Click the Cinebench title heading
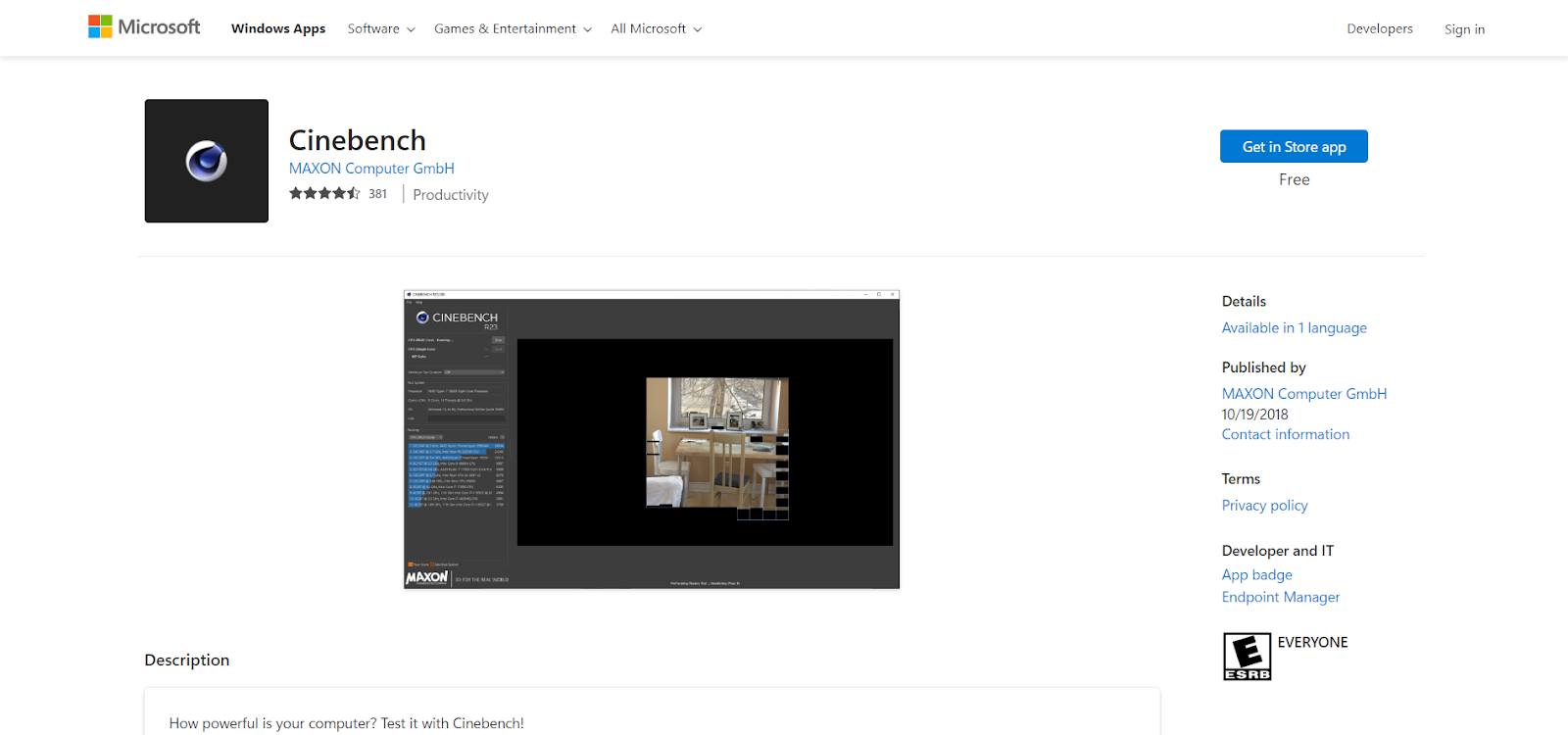 click(x=358, y=140)
